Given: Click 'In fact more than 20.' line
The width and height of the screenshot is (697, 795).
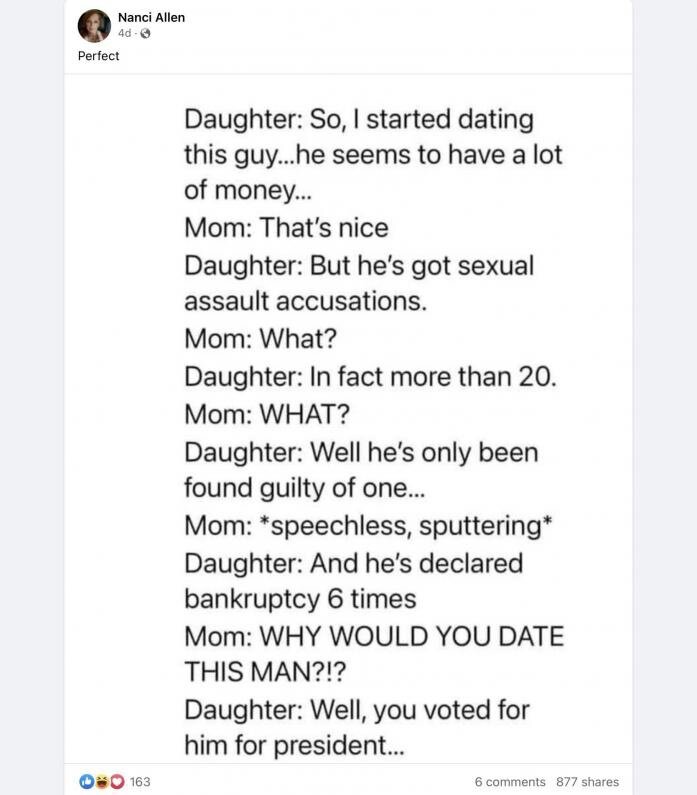Looking at the screenshot, I should coord(371,377).
